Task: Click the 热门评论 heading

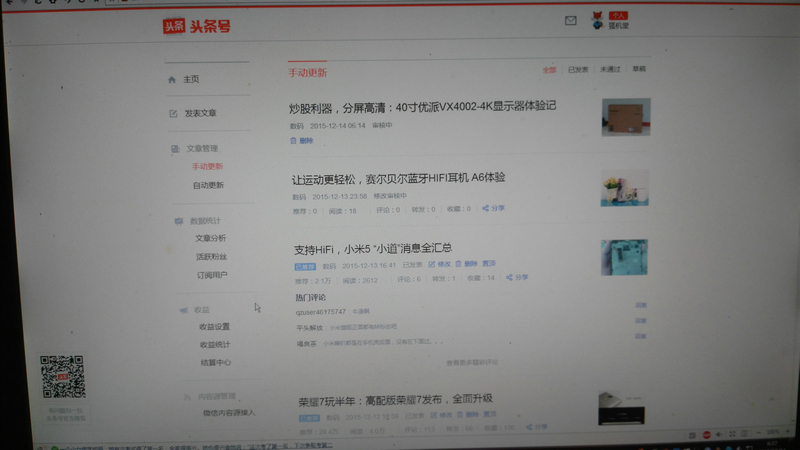Action: (x=310, y=297)
